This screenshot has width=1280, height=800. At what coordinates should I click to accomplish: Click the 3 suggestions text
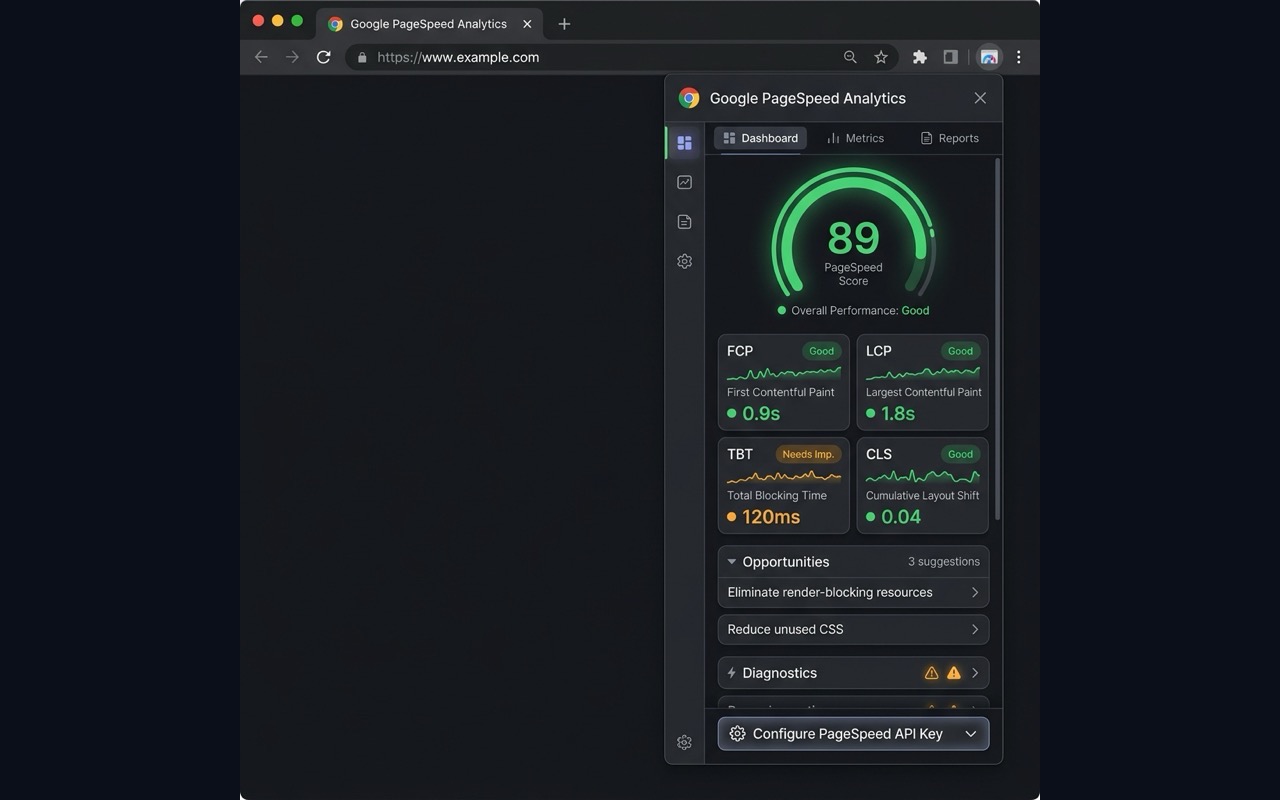(944, 562)
